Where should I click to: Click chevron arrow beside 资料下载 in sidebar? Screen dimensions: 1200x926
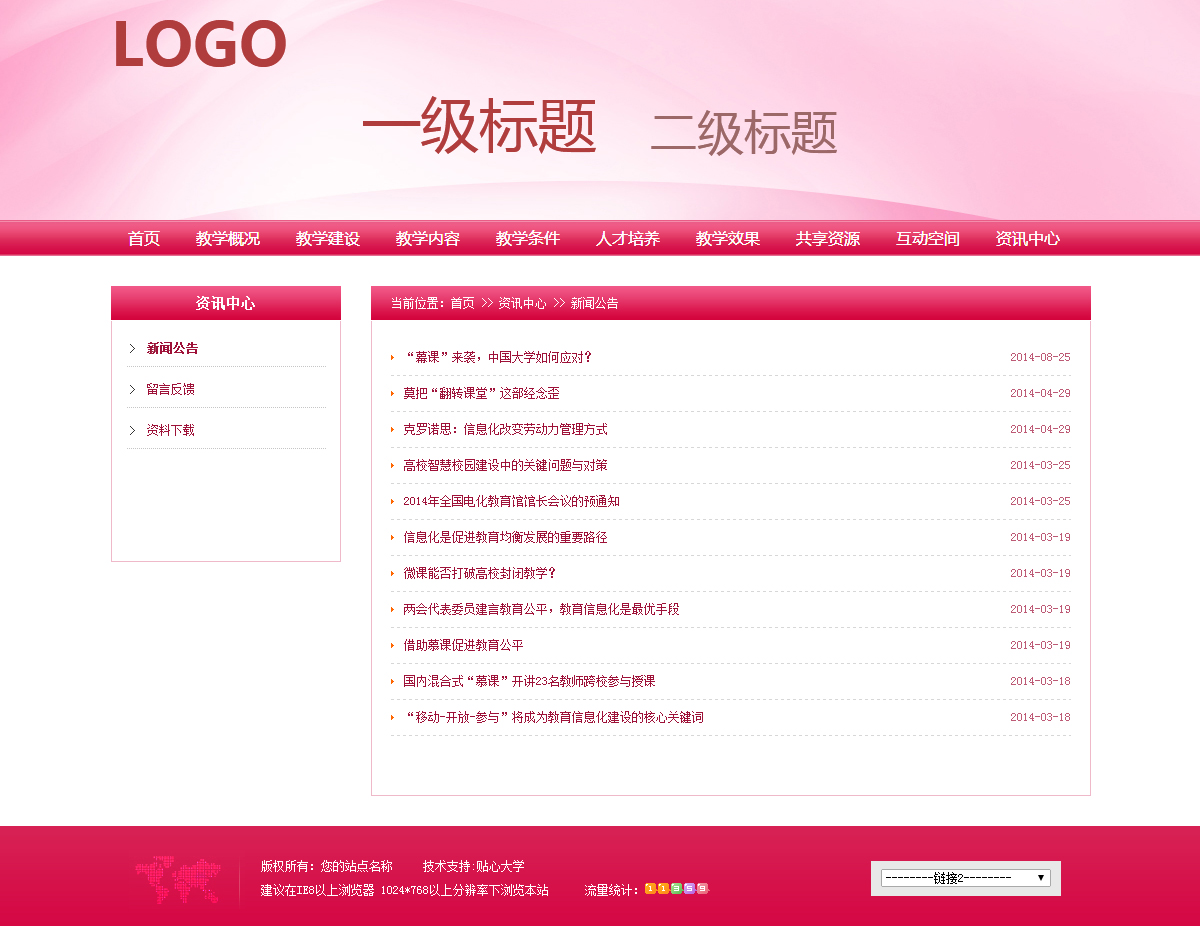[x=132, y=430]
